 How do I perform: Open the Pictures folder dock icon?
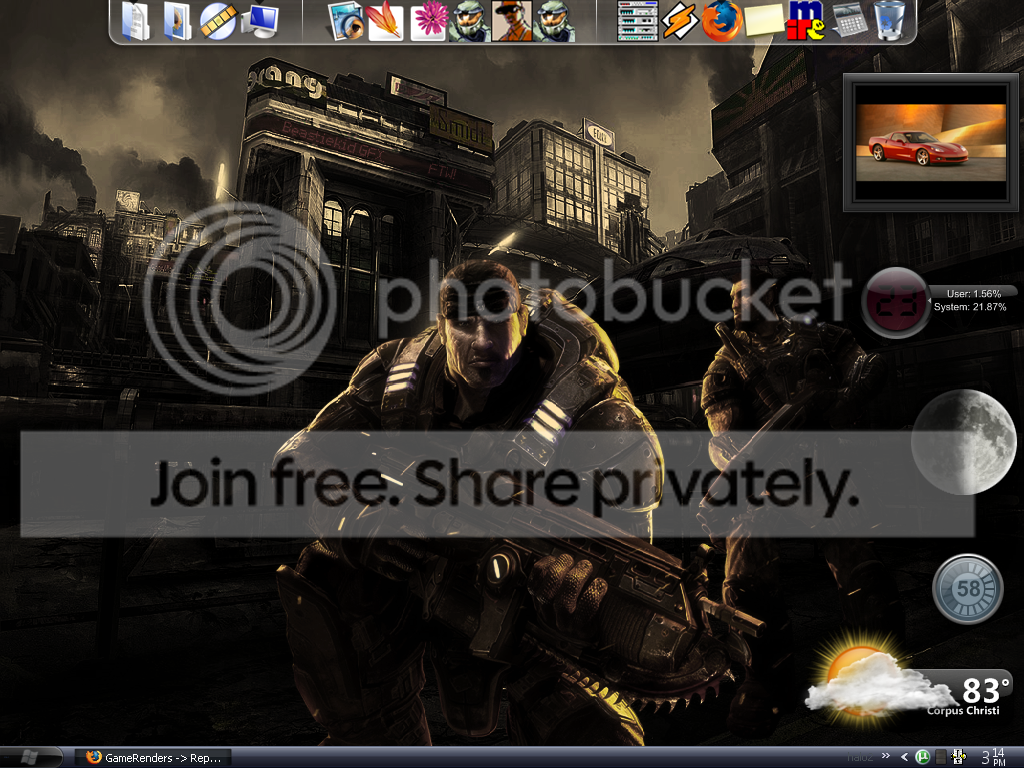pyautogui.click(x=176, y=22)
